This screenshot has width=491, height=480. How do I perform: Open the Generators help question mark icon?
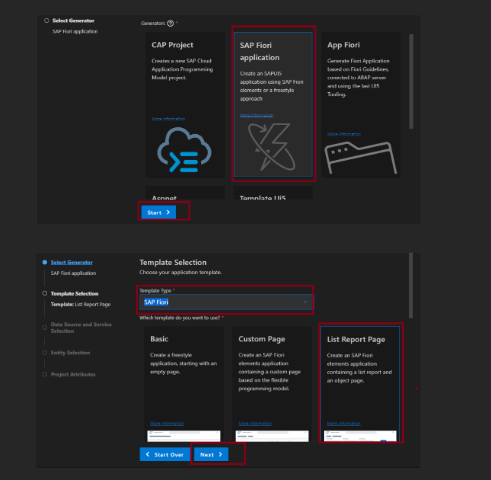click(x=170, y=23)
